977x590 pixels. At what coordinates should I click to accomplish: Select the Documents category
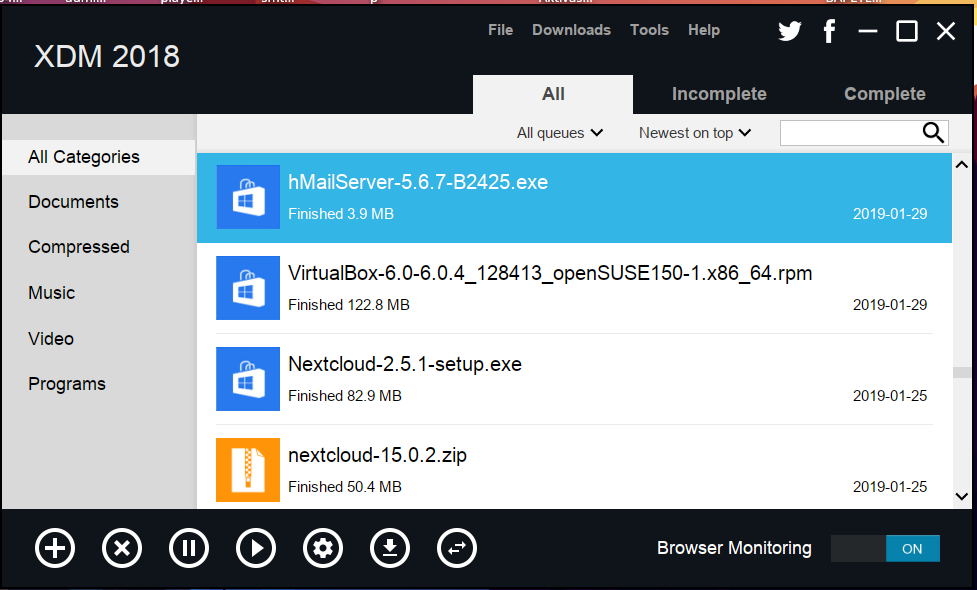point(74,202)
